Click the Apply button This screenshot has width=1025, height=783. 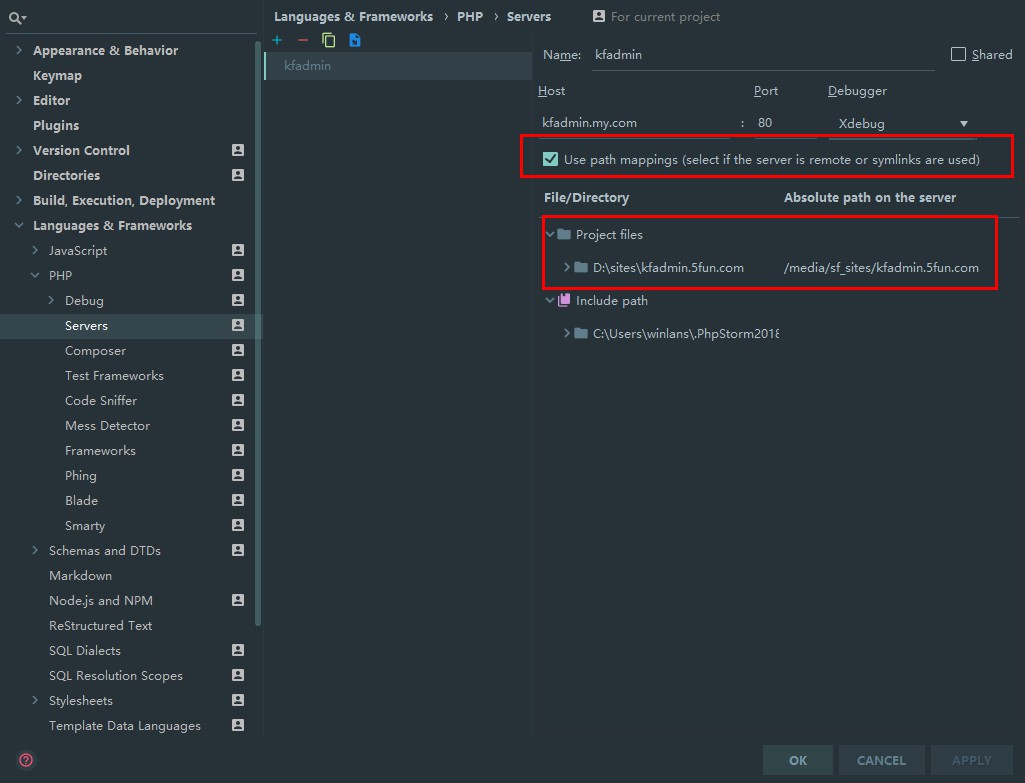pos(971,760)
